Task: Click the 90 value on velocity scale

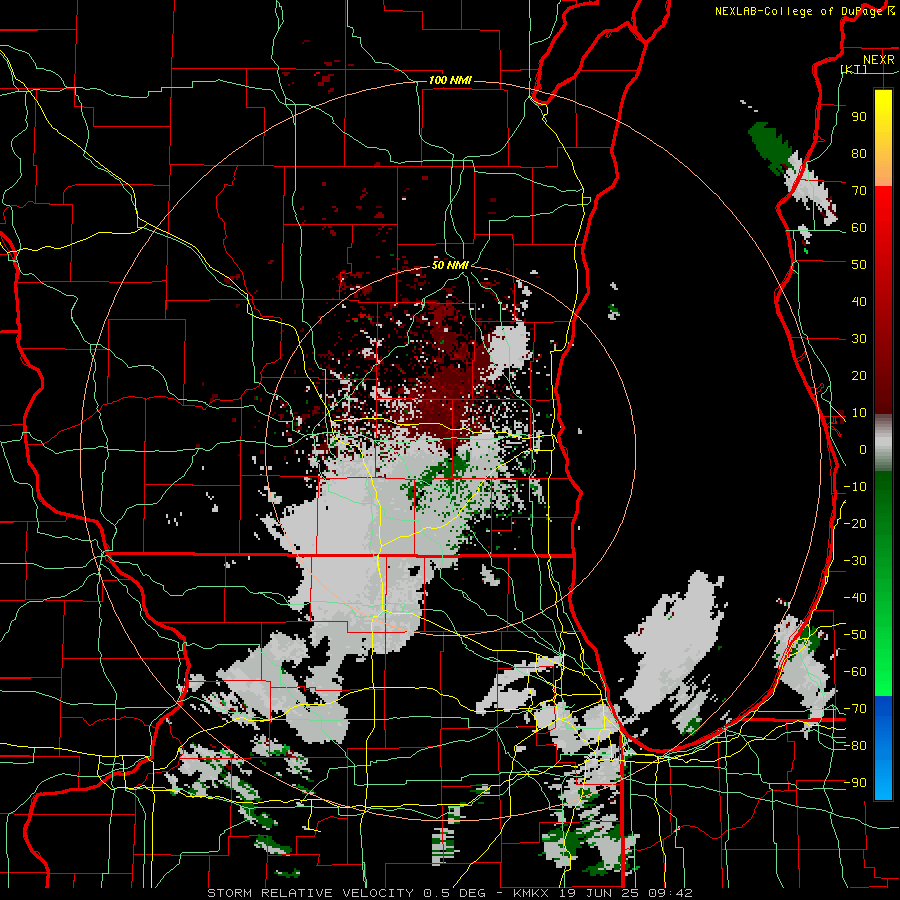Action: coord(859,117)
